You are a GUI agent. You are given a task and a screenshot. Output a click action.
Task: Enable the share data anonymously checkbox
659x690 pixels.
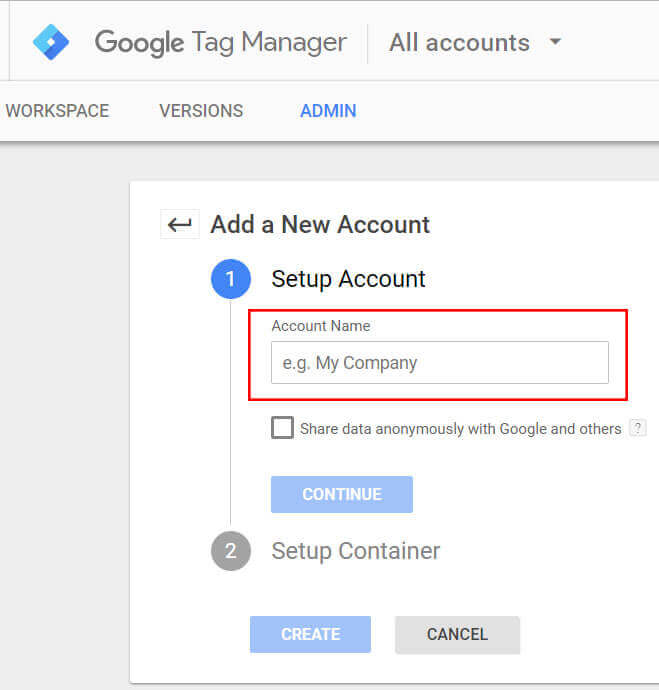[x=282, y=428]
